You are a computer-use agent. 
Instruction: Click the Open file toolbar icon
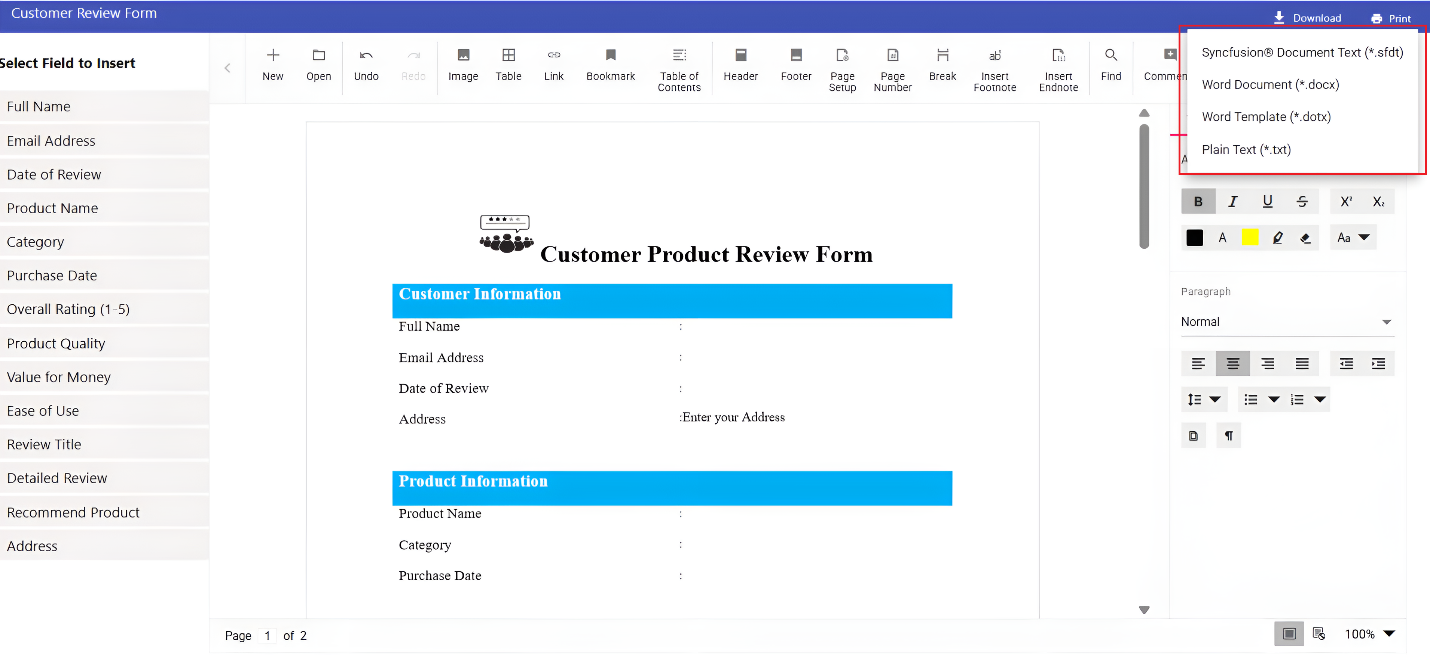tap(318, 64)
